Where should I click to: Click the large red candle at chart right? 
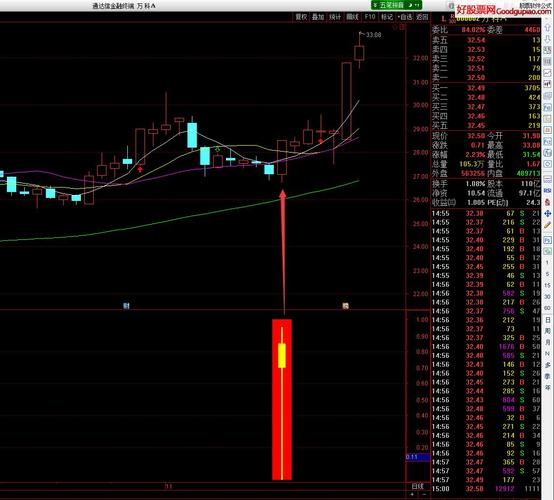tap(346, 101)
